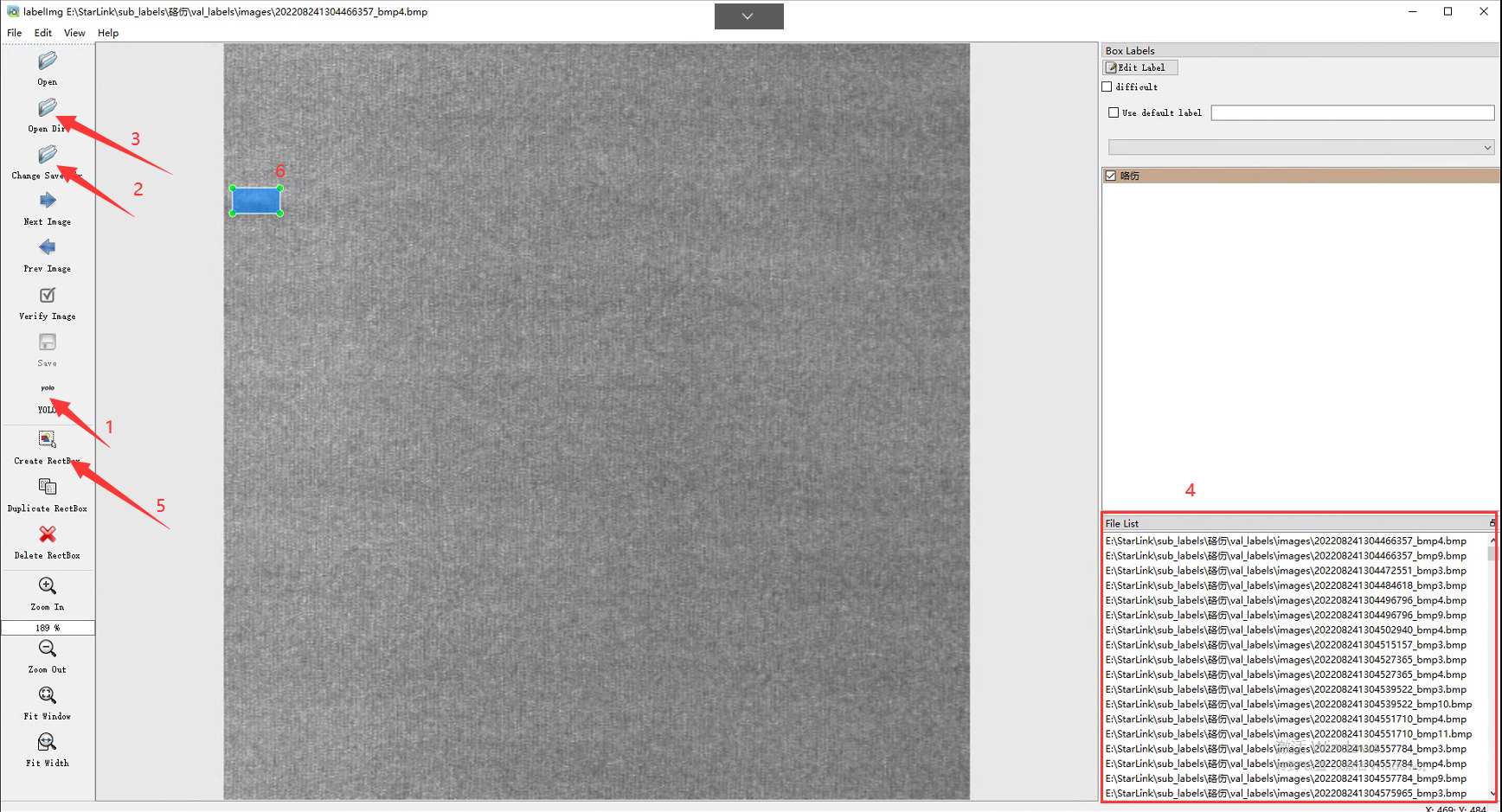The height and width of the screenshot is (812, 1502).
Task: Select file 20220824130452​7365_bmp4.bmp in File List
Action: [1286, 675]
